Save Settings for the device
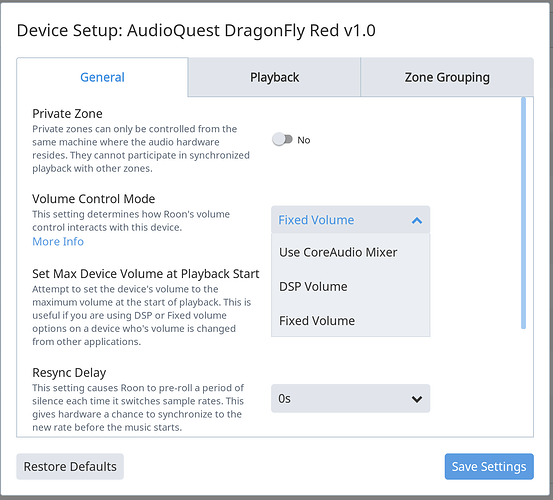Image resolution: width=553 pixels, height=500 pixels. (x=489, y=467)
